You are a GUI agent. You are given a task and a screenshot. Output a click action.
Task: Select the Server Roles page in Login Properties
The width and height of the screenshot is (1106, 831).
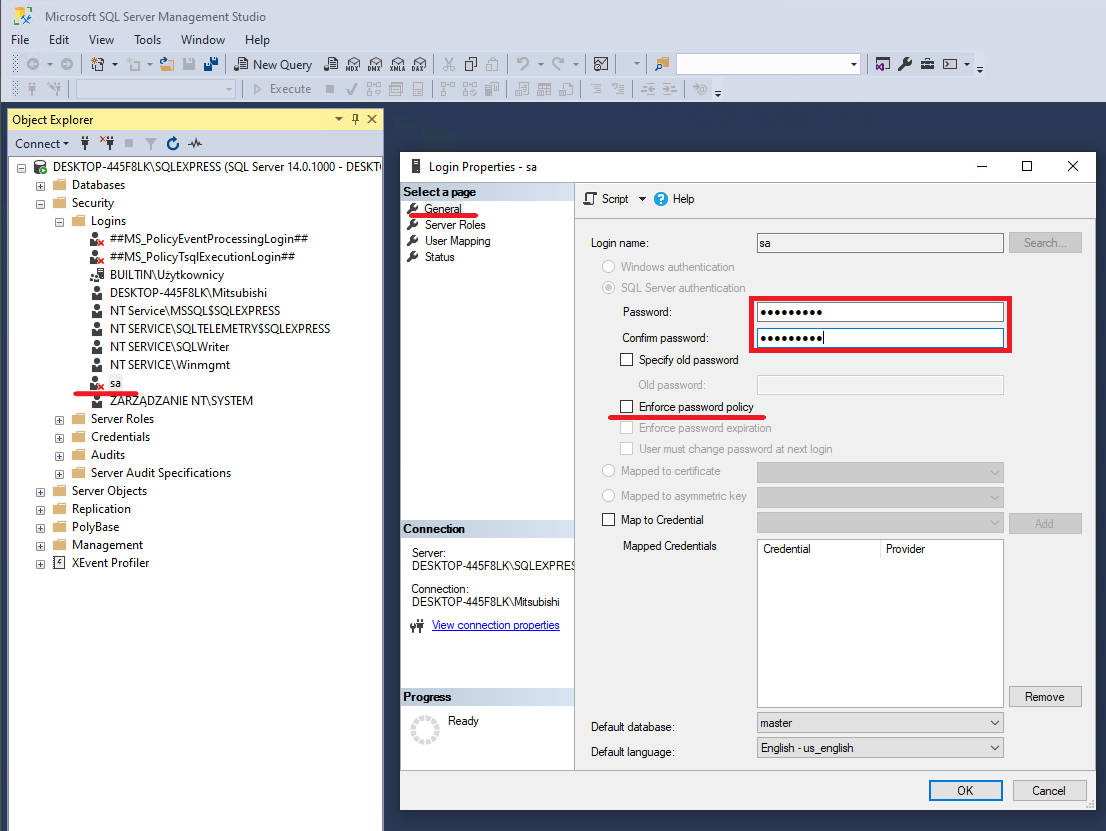455,225
